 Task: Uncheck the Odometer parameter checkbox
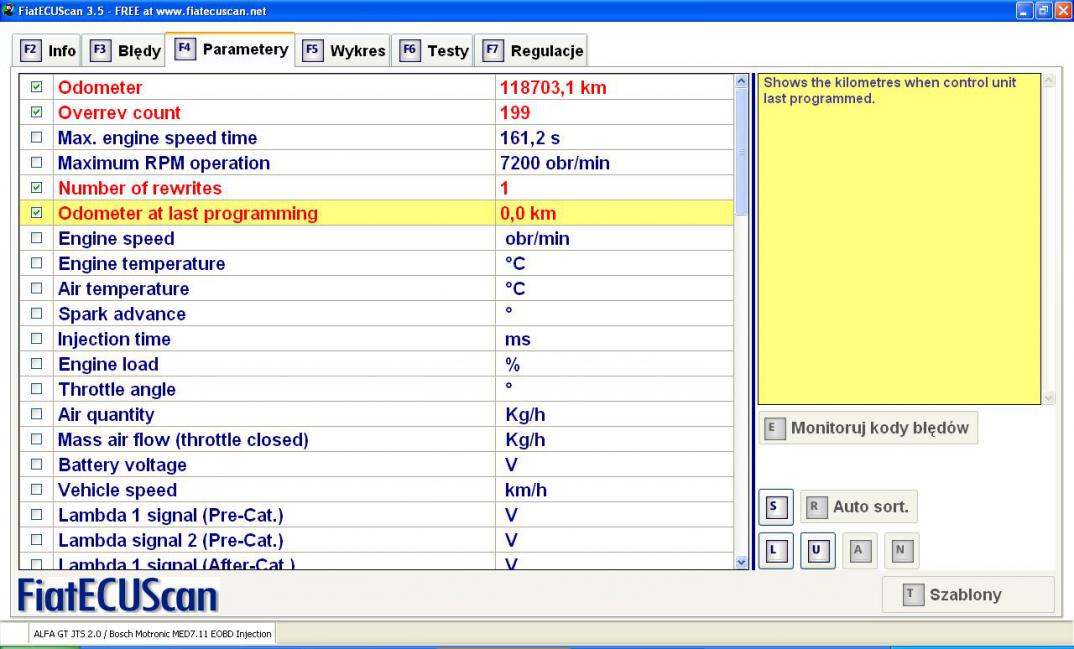37,88
